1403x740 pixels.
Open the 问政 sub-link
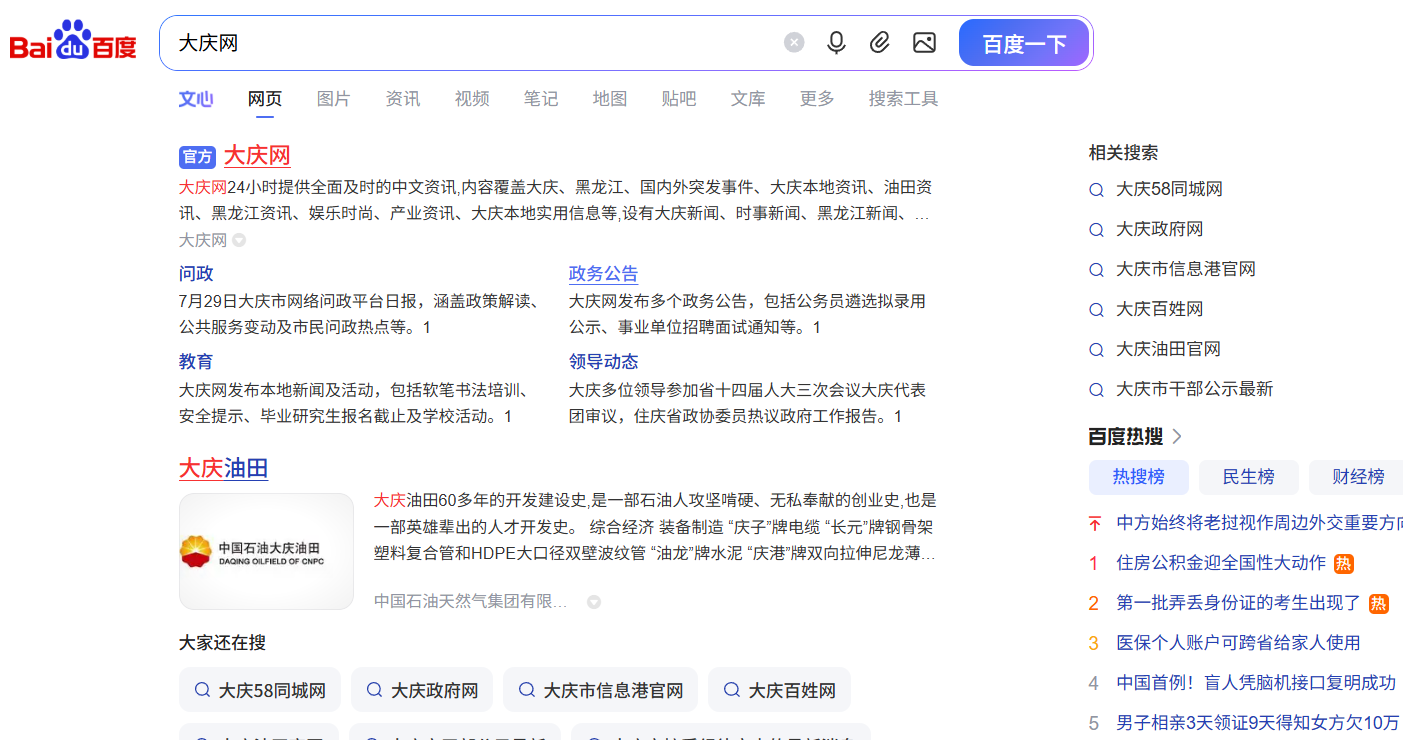click(x=196, y=274)
